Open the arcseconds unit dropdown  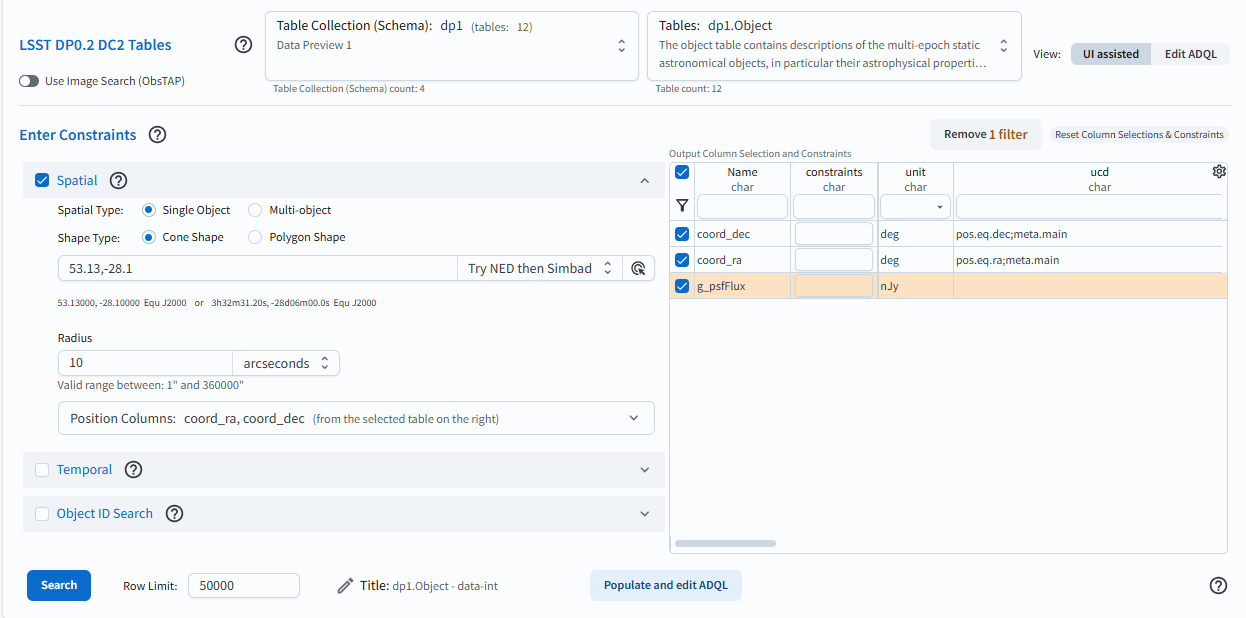[285, 362]
